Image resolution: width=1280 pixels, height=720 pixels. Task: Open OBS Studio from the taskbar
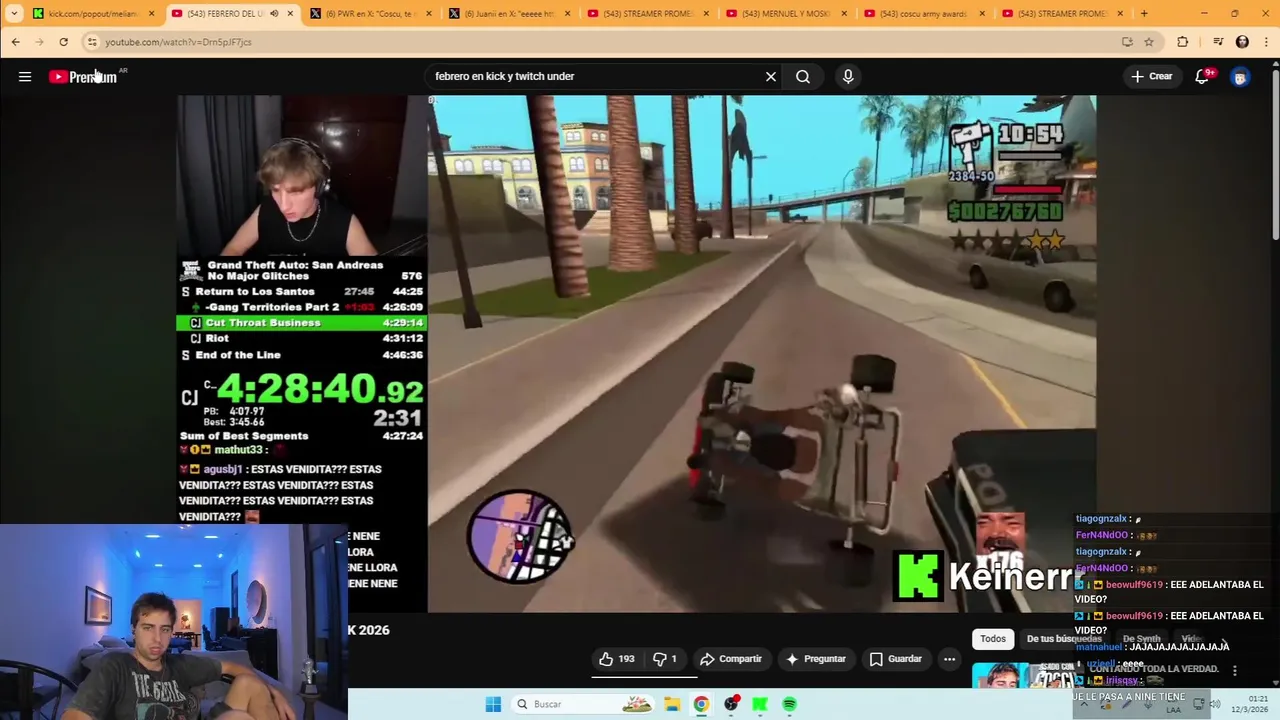[x=731, y=704]
